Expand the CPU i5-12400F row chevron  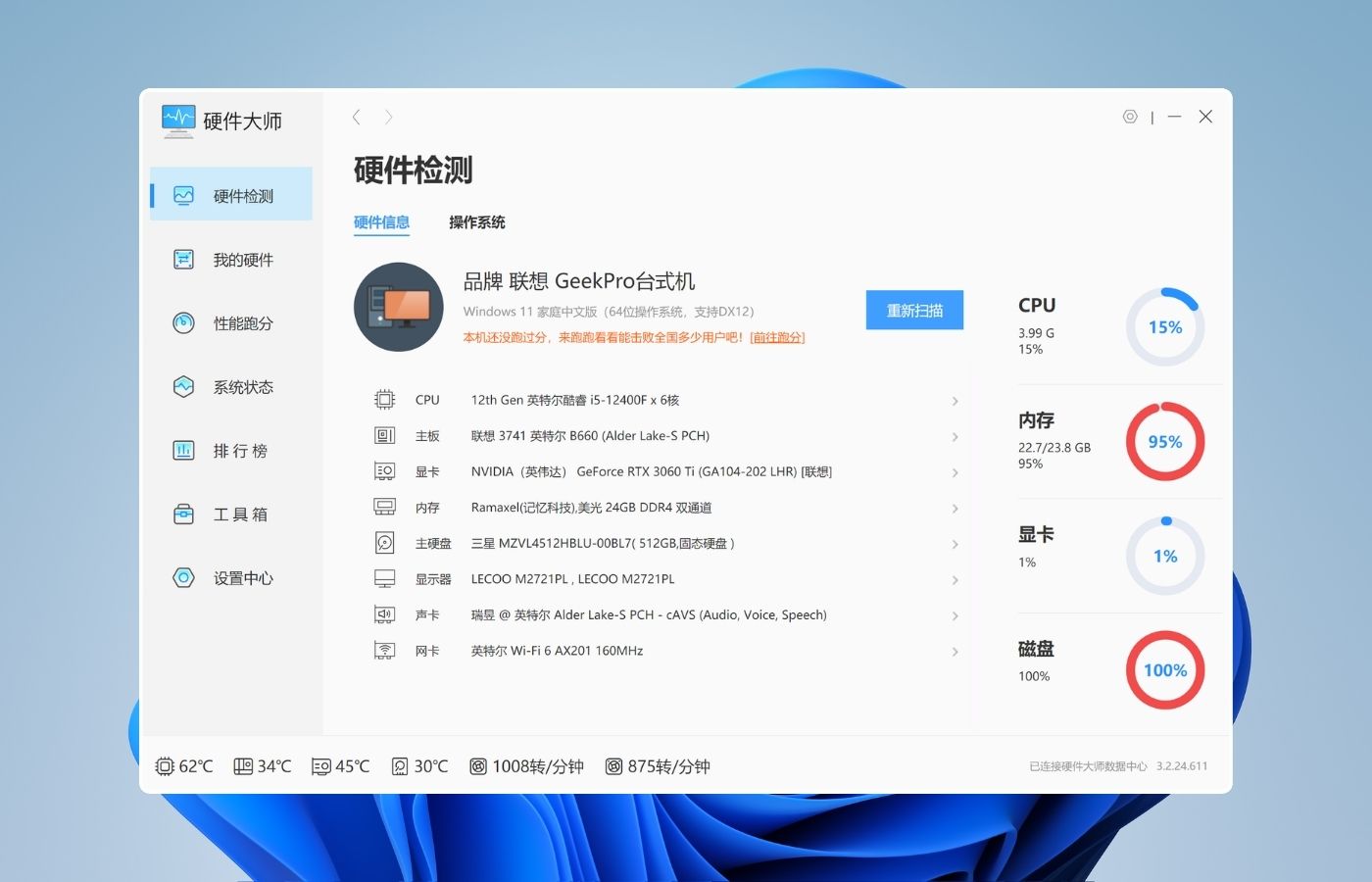click(955, 401)
